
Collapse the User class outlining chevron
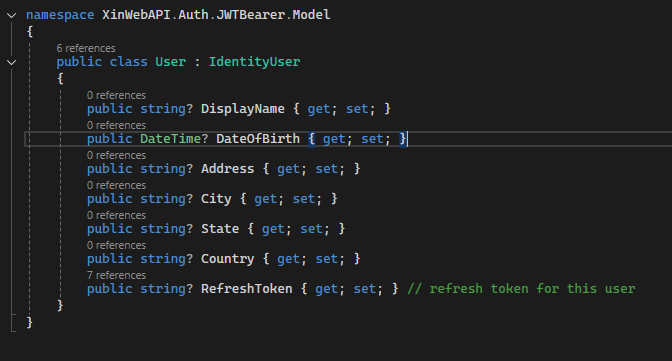[12, 63]
